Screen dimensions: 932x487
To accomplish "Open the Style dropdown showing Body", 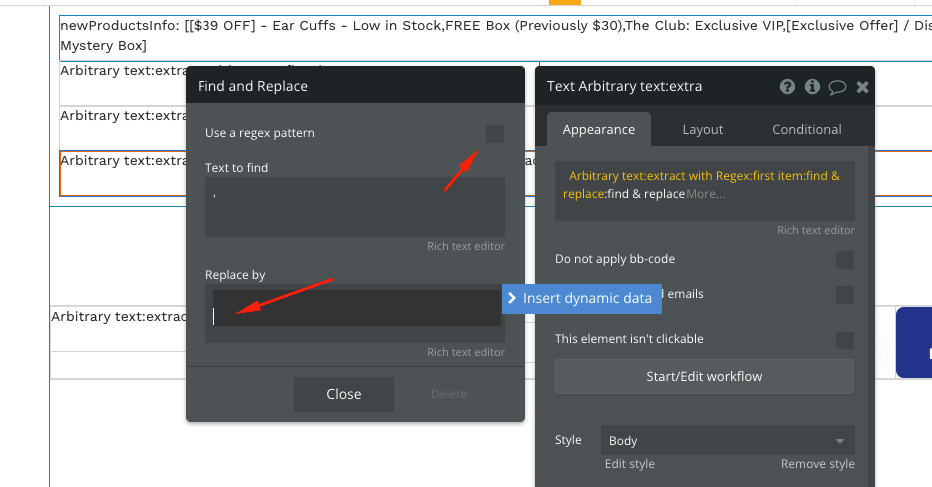I will point(727,440).
